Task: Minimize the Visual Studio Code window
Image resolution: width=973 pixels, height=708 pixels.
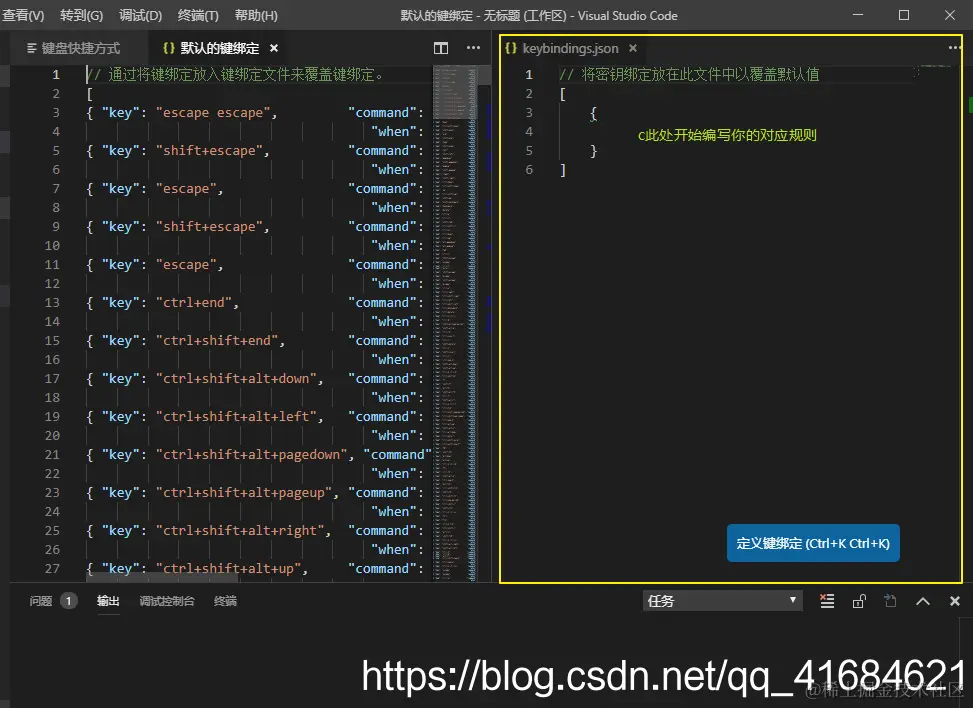Action: coord(858,15)
